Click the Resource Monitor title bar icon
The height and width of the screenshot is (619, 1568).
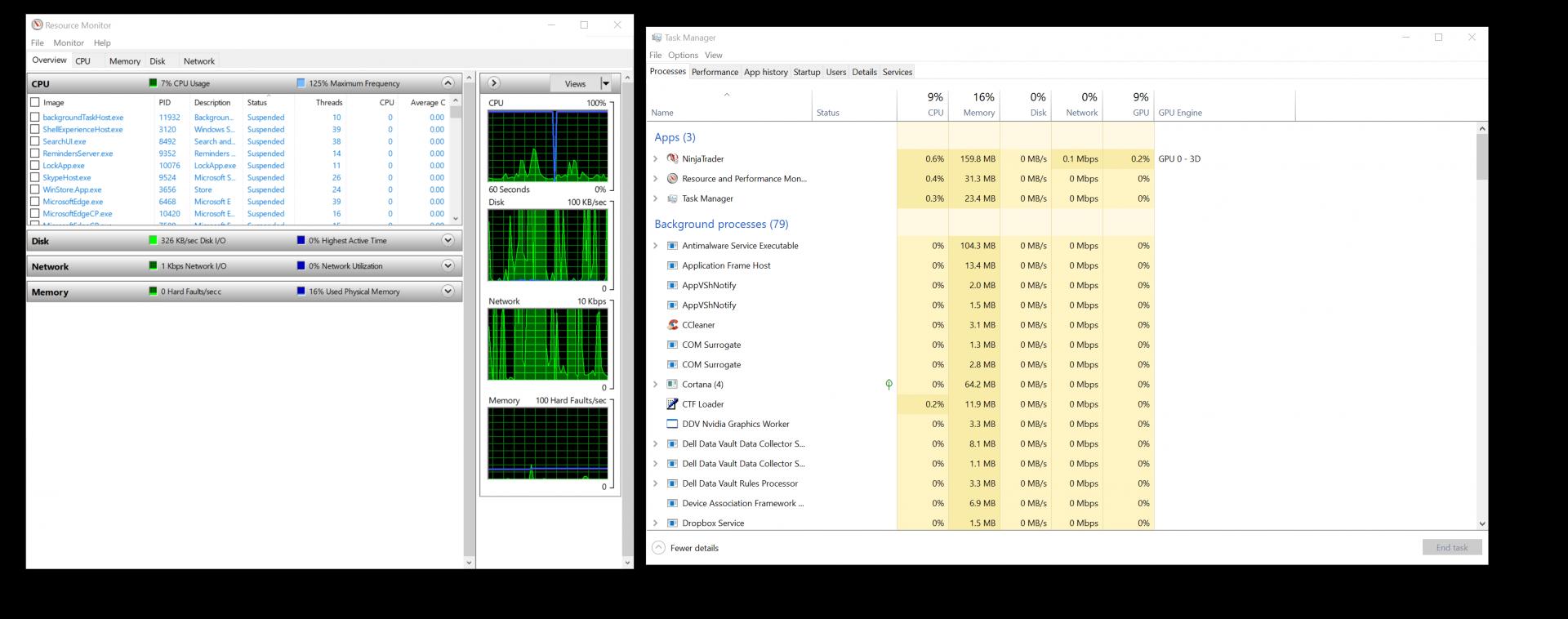click(x=37, y=24)
